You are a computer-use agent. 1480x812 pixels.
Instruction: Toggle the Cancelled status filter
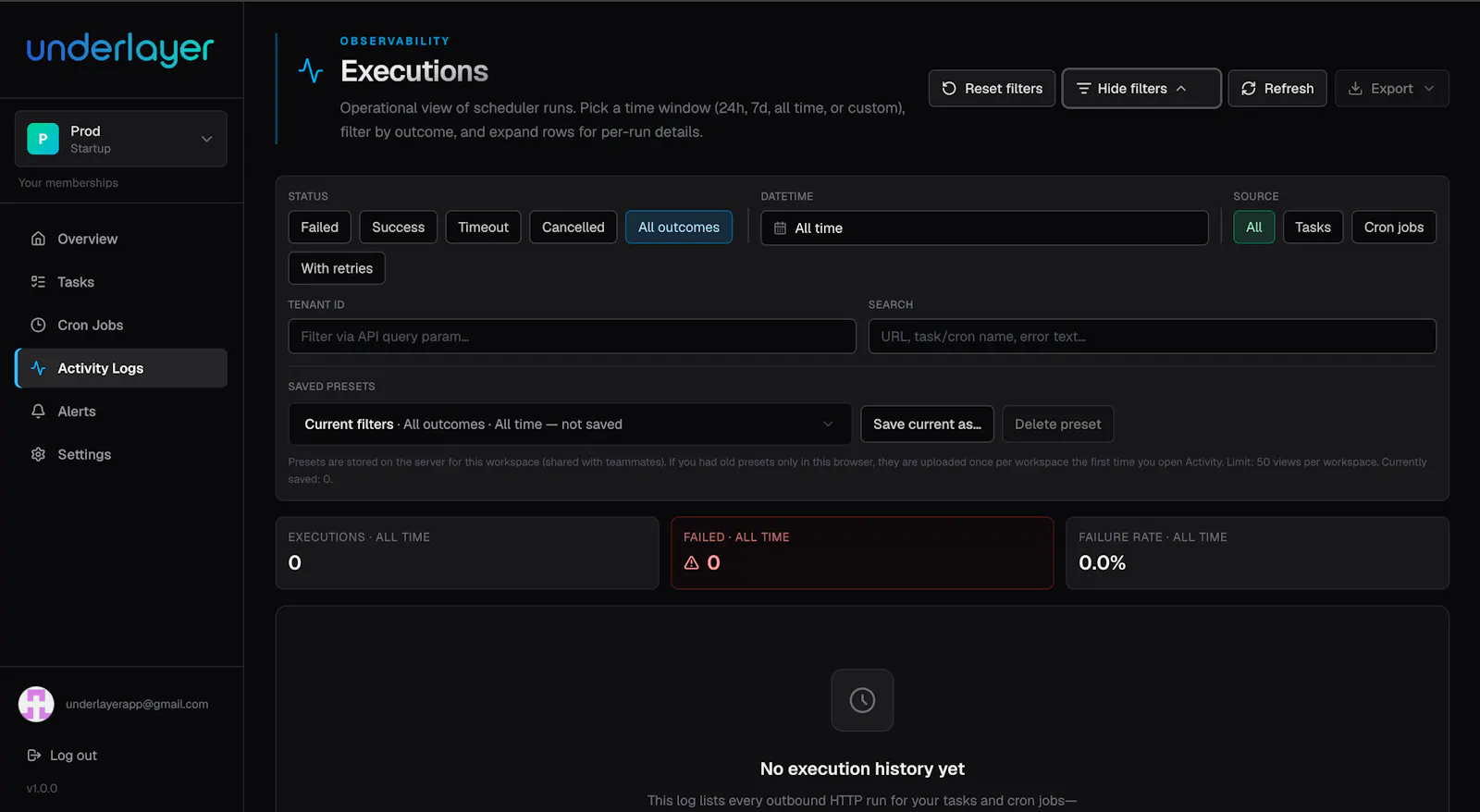tap(573, 228)
